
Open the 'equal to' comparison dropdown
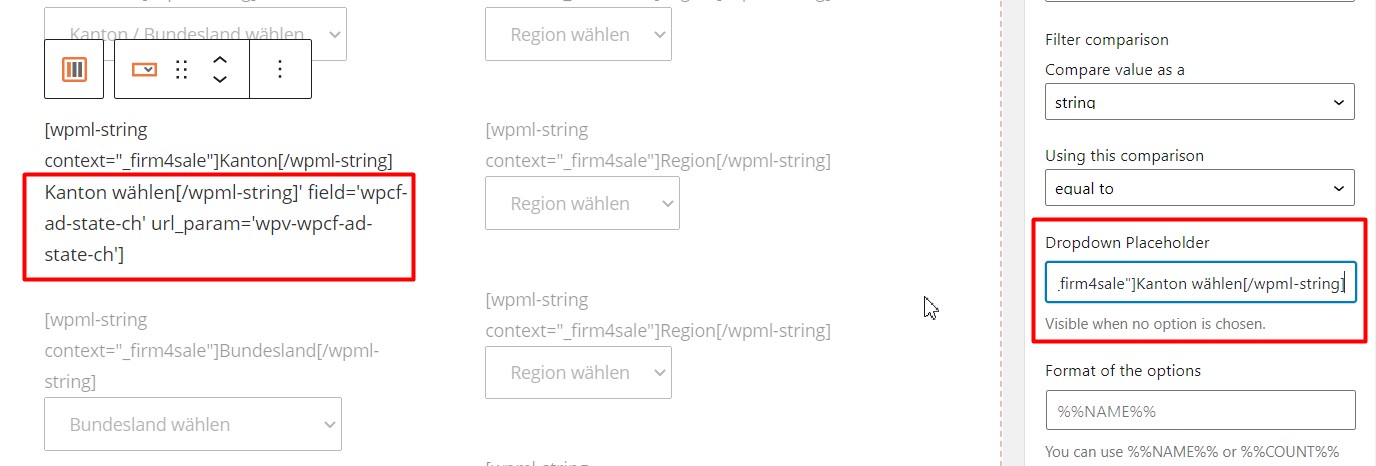[x=1200, y=188]
